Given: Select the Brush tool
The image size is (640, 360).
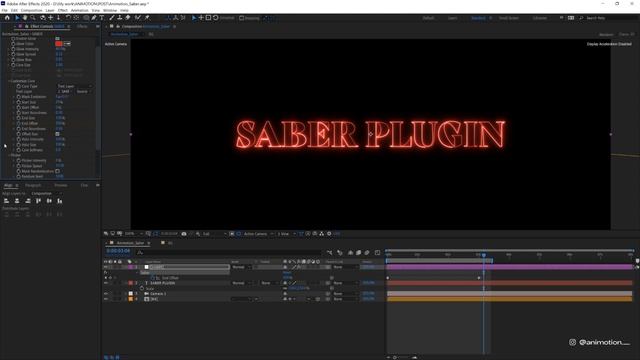Looking at the screenshot, I should click(112, 18).
